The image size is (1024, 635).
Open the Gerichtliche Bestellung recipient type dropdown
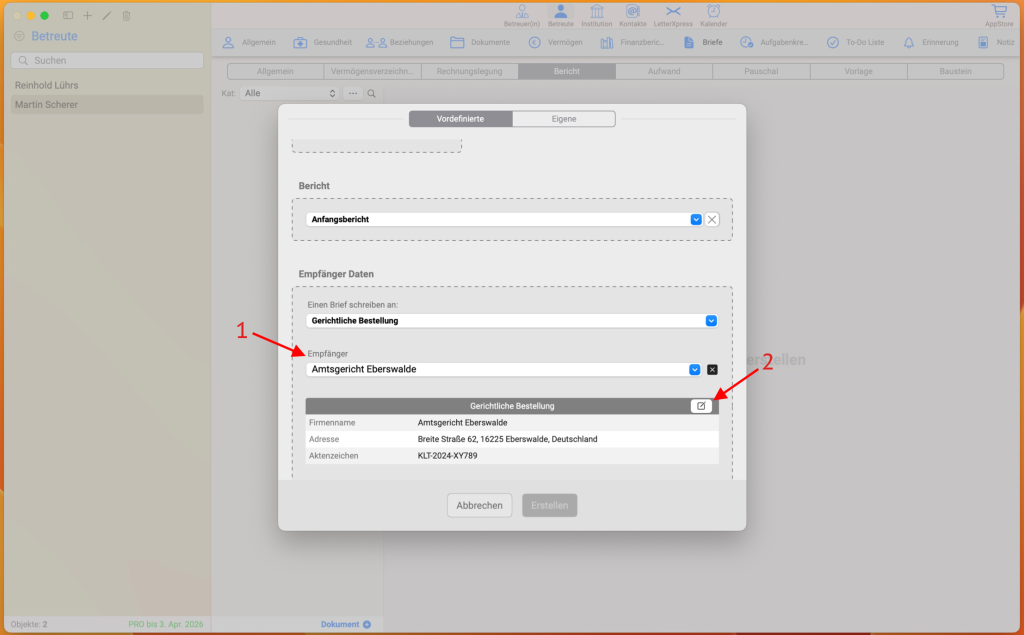711,321
